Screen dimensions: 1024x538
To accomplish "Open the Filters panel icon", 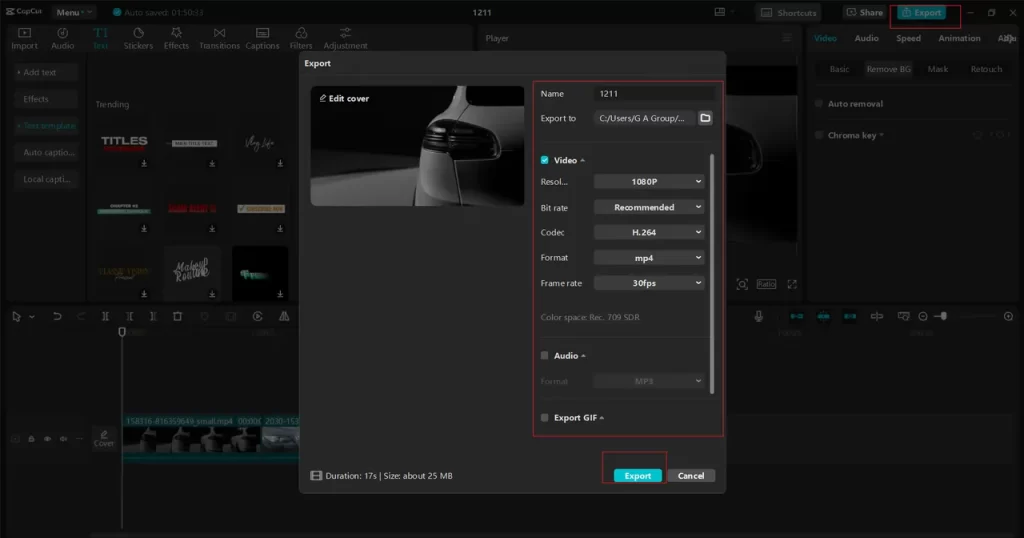I will pyautogui.click(x=301, y=34).
